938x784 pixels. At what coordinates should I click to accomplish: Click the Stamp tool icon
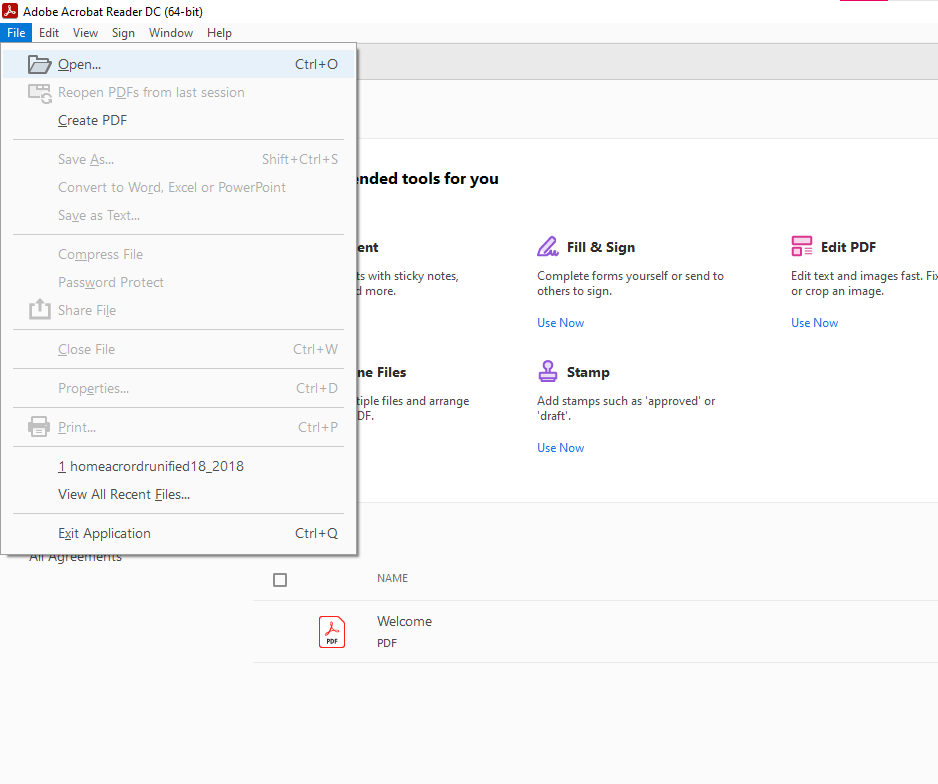tap(547, 370)
